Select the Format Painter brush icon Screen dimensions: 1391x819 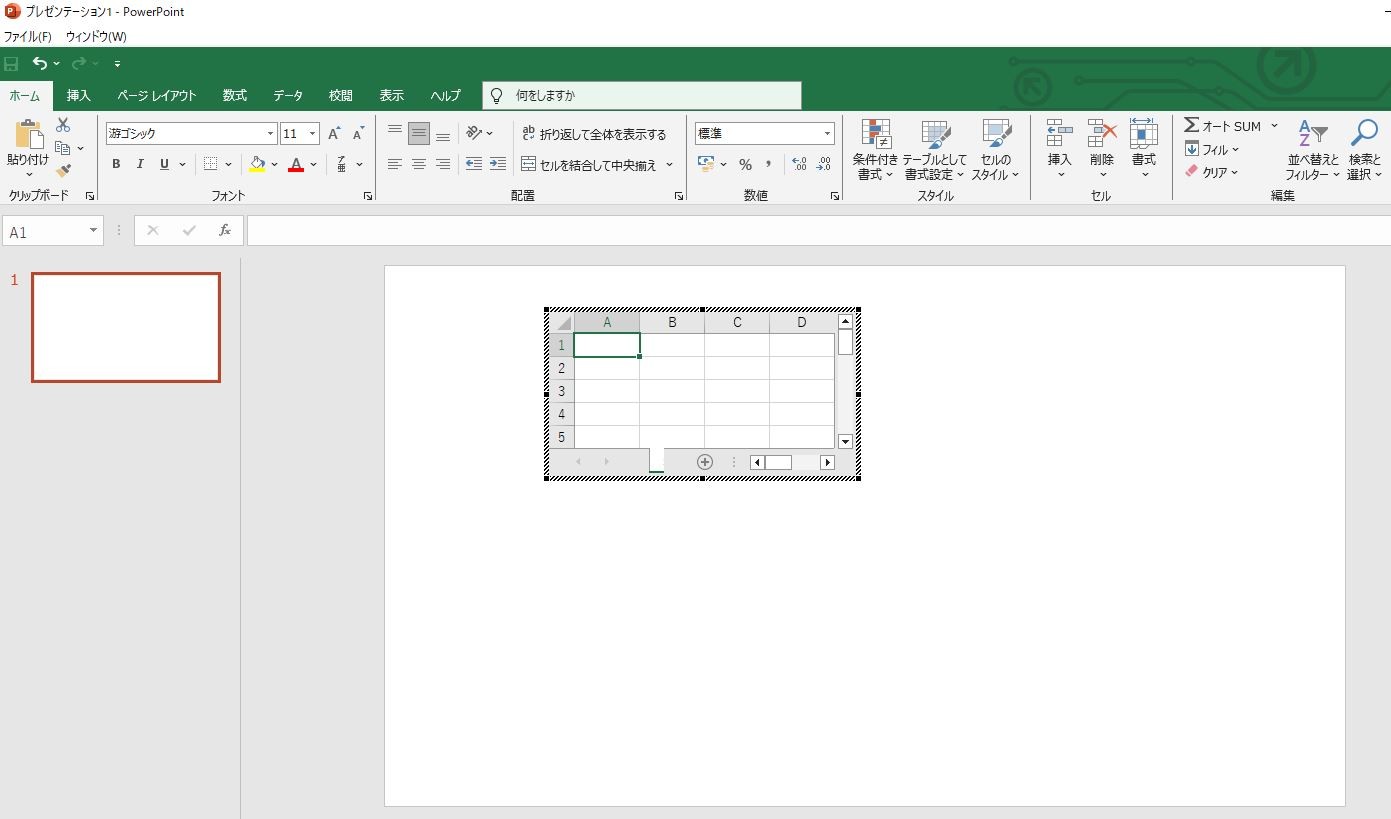pos(63,172)
